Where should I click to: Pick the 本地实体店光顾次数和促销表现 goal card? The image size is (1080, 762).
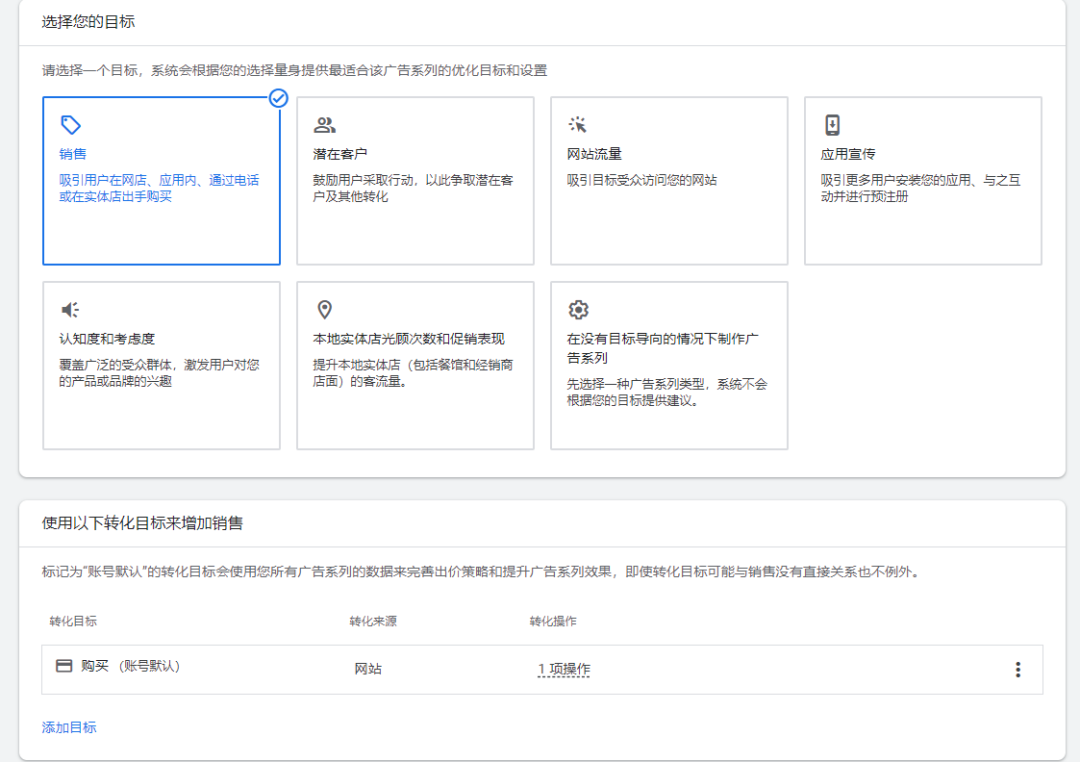pos(415,365)
